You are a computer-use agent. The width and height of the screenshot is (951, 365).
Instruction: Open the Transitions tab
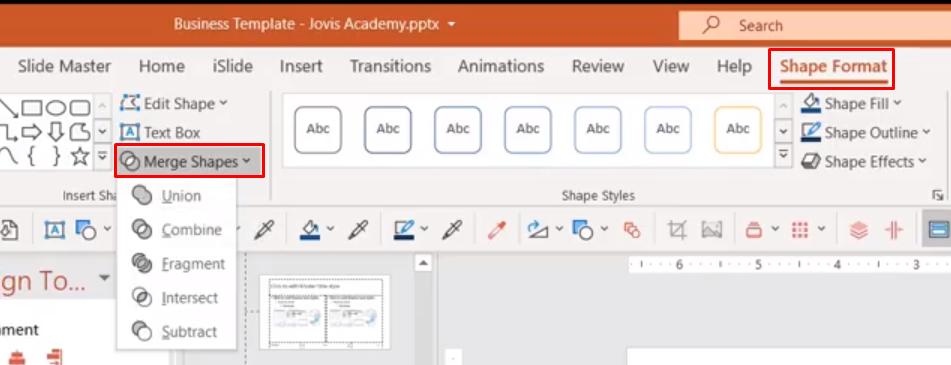click(x=390, y=66)
